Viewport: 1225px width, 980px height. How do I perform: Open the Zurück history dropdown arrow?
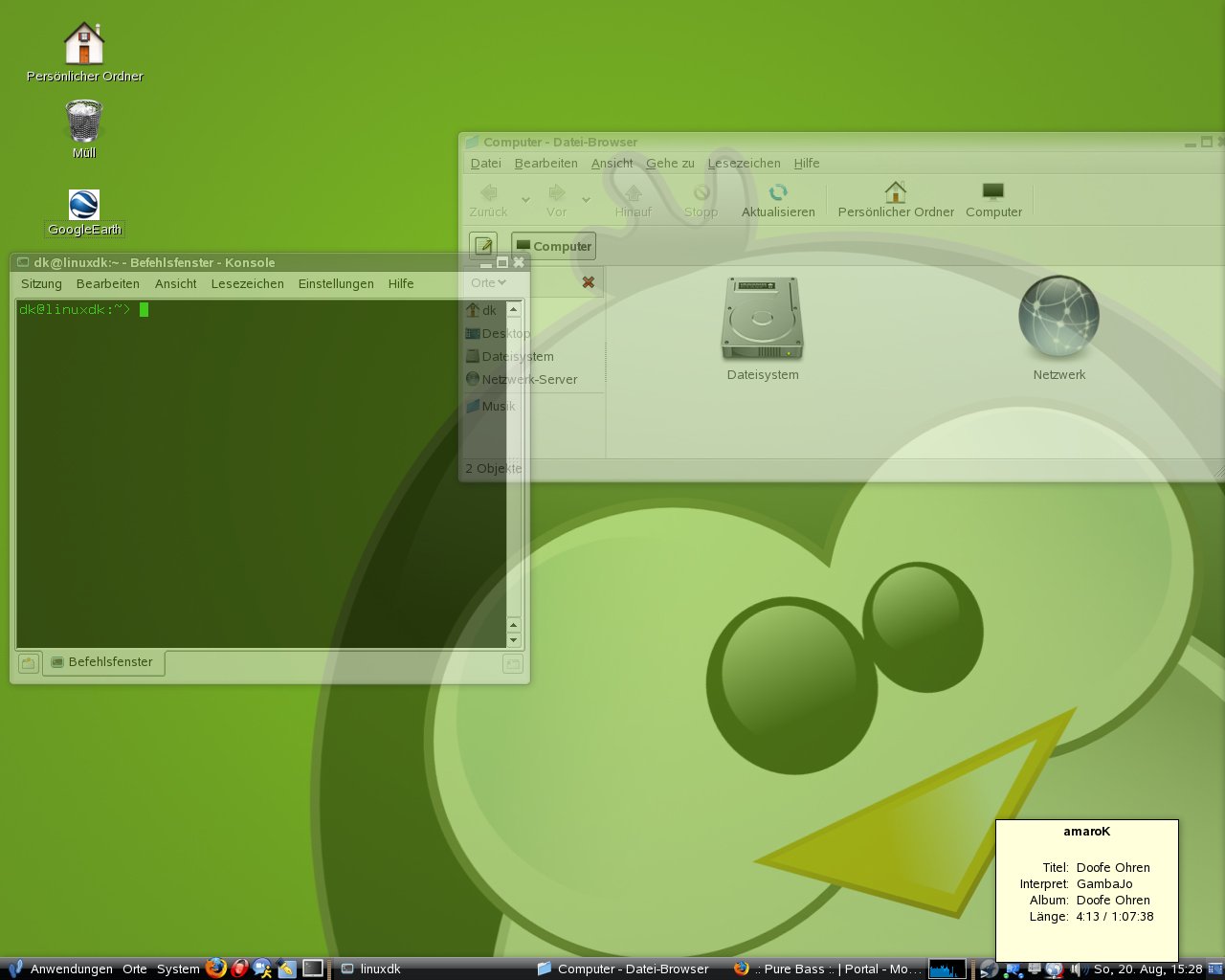(x=525, y=199)
